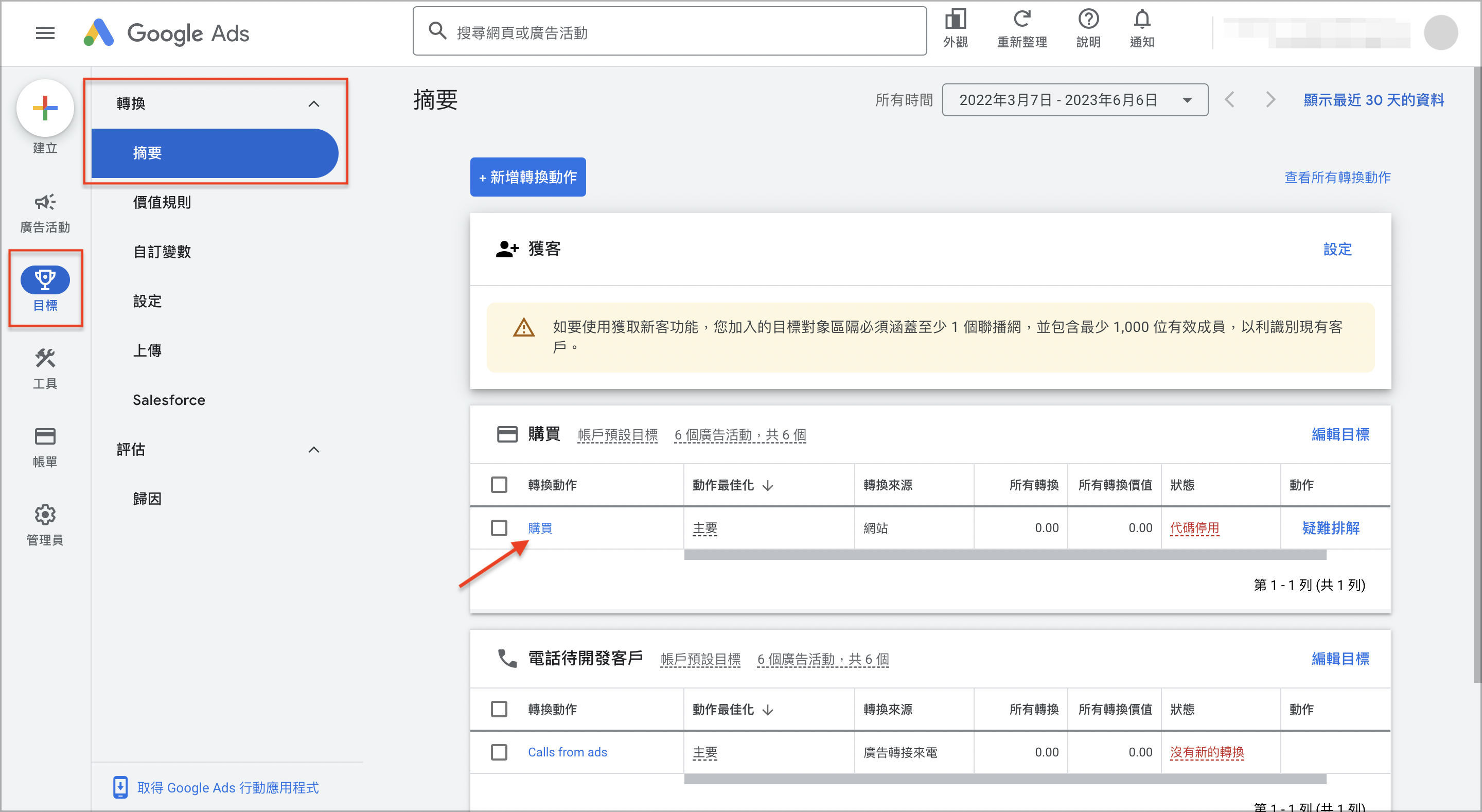The height and width of the screenshot is (812, 1482).
Task: Click 轉換來源 header in 購買 table
Action: point(888,485)
